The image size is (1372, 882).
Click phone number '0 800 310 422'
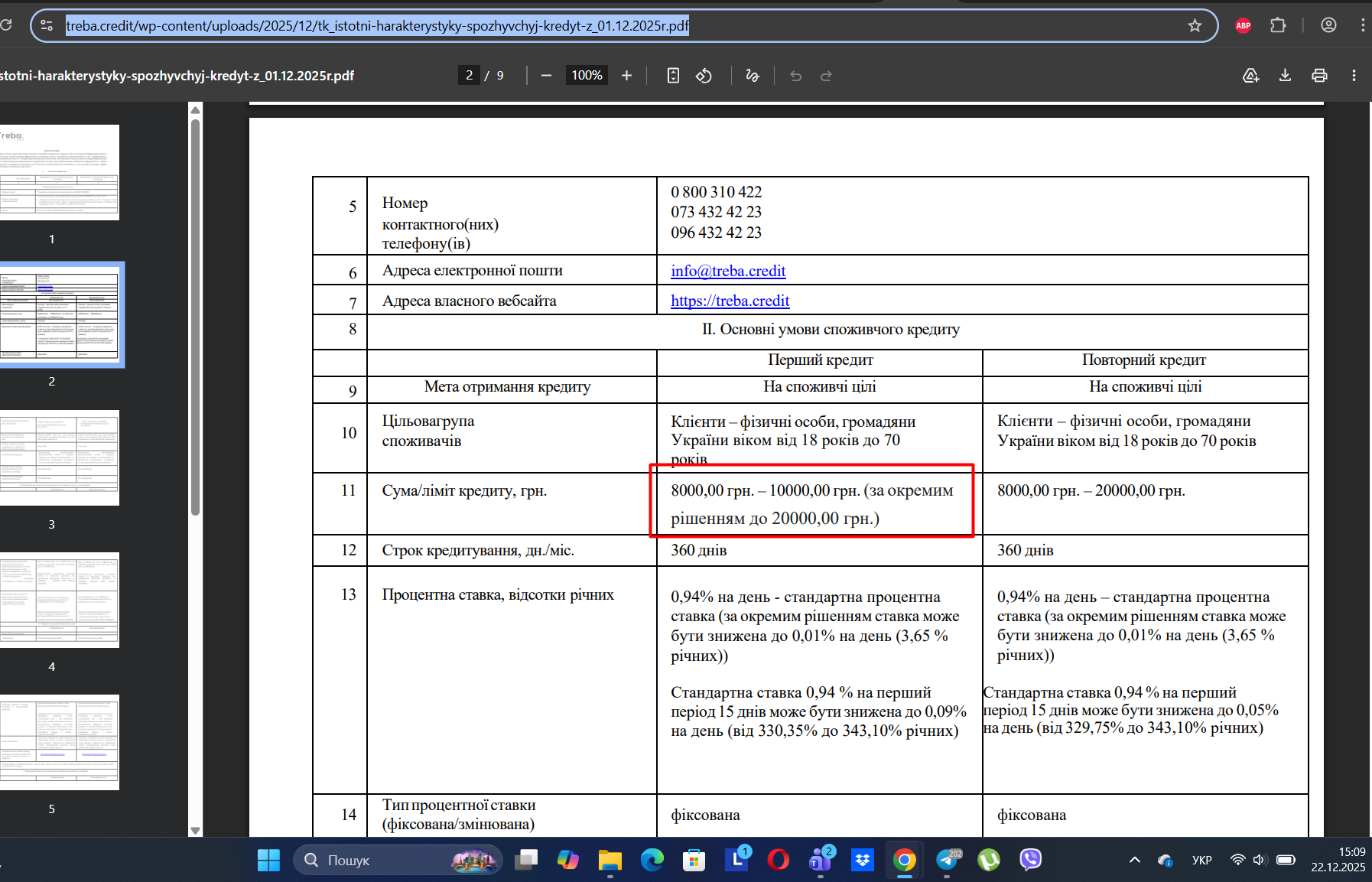(x=717, y=192)
